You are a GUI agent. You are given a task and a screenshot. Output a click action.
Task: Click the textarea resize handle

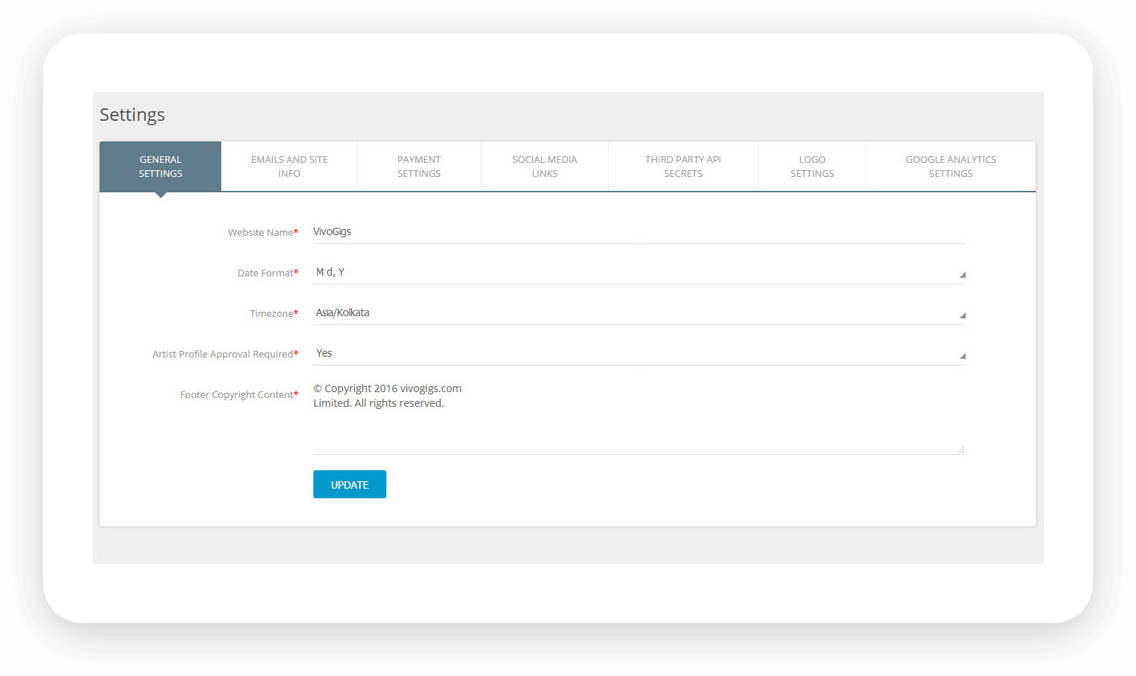point(960,449)
